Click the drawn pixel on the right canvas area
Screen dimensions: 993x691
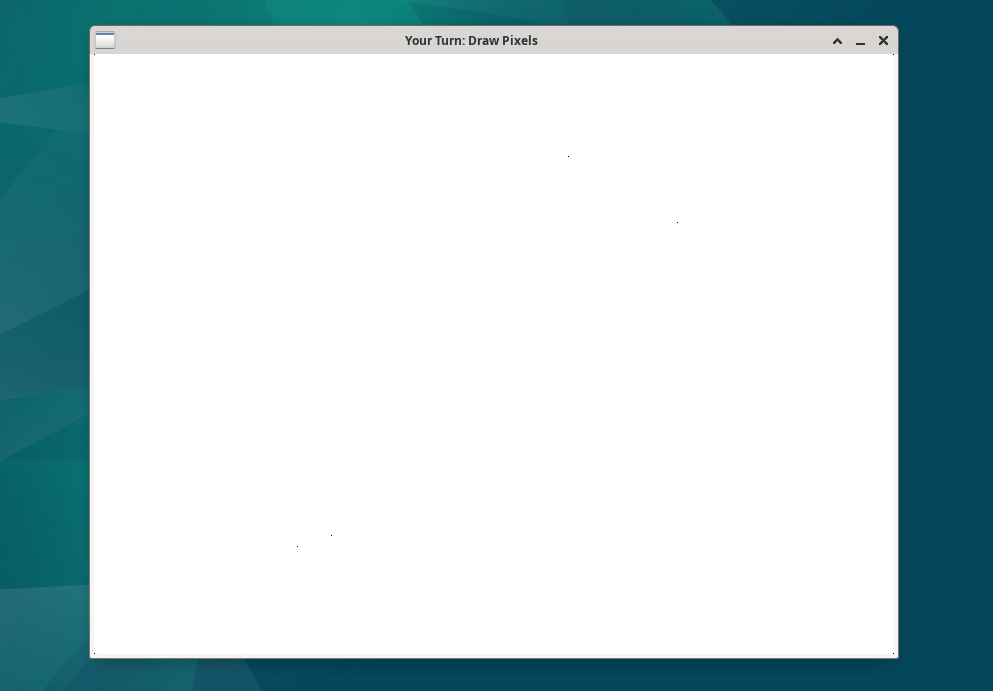click(677, 222)
